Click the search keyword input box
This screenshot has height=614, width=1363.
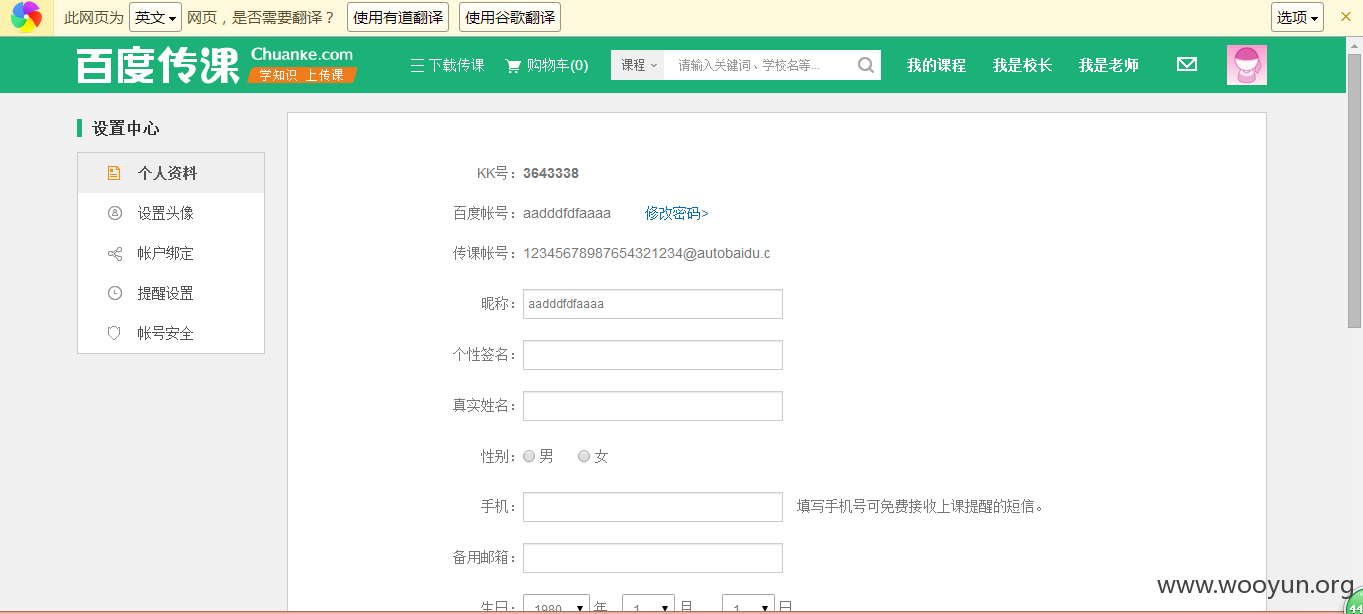tap(758, 65)
